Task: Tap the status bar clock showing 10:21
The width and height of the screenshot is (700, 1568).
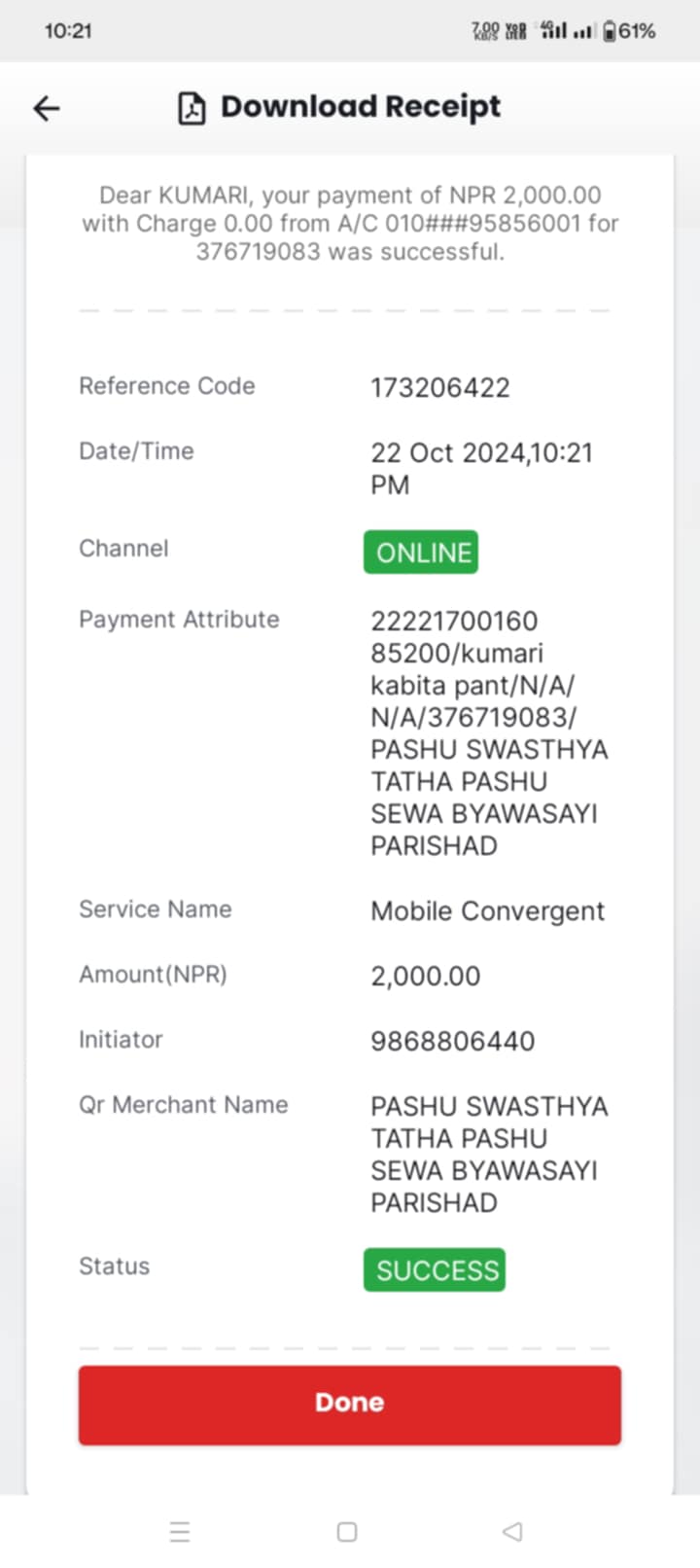Action: (68, 31)
